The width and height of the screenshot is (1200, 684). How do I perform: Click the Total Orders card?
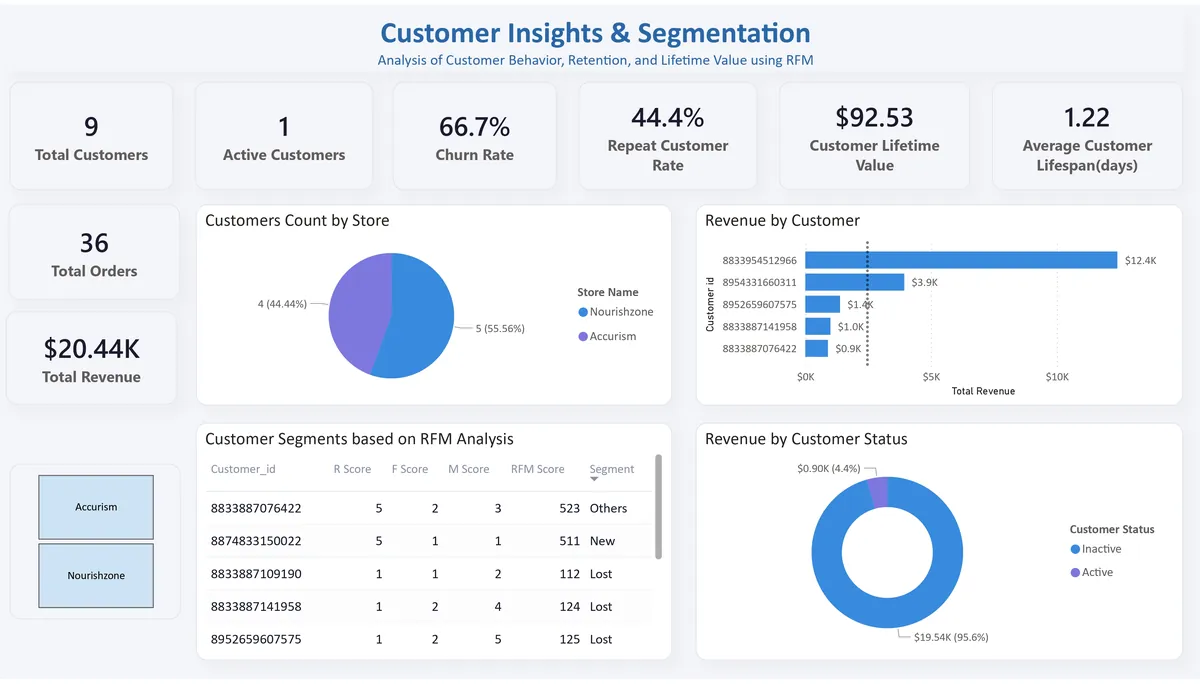[x=94, y=252]
